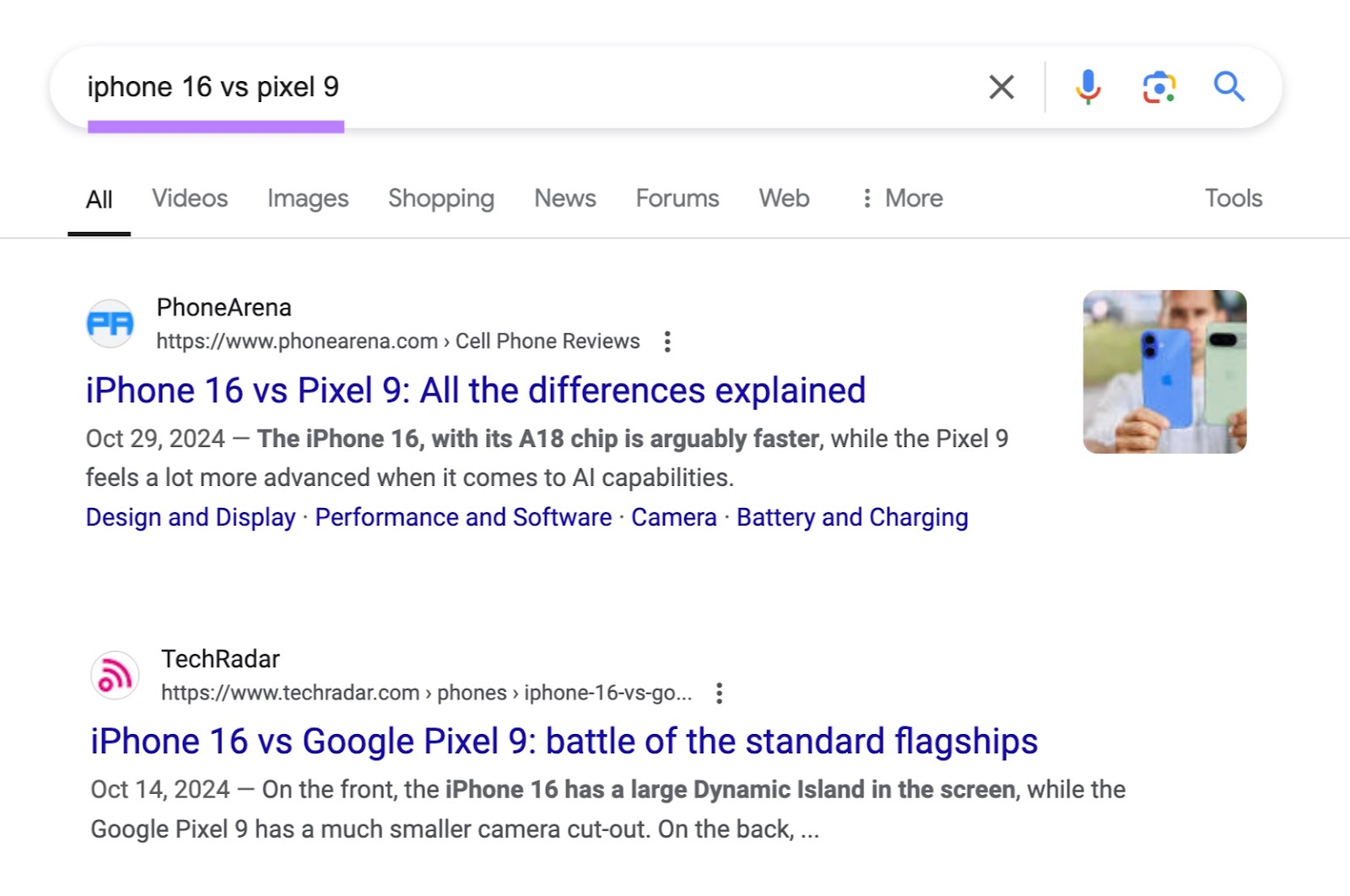
Task: Jump to Battery and Charging section link
Action: click(852, 517)
